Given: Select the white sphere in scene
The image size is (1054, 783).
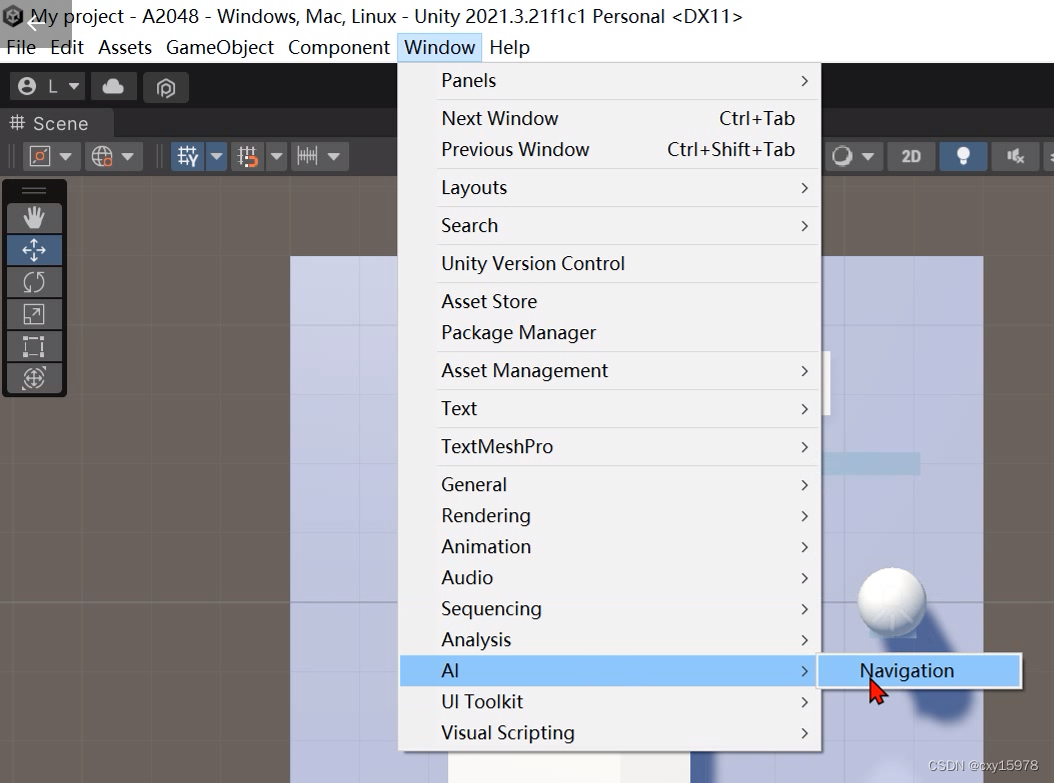Looking at the screenshot, I should [x=891, y=602].
